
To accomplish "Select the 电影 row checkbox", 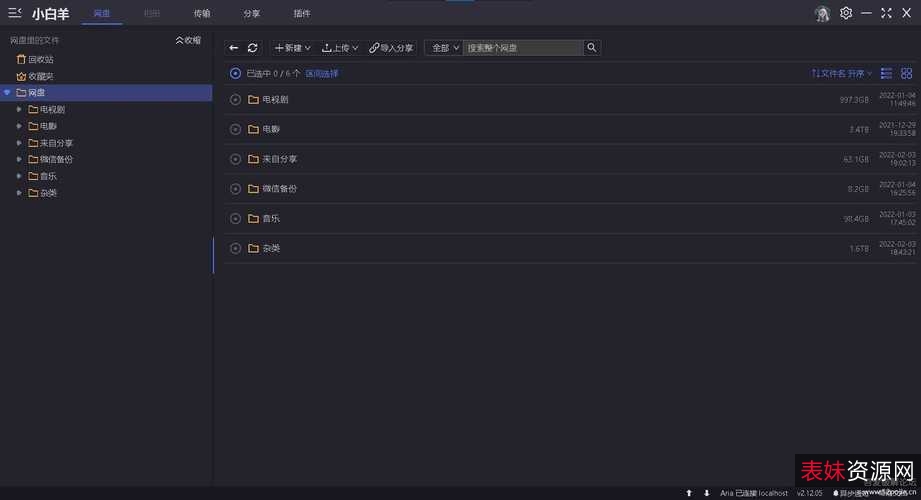I will pos(236,129).
